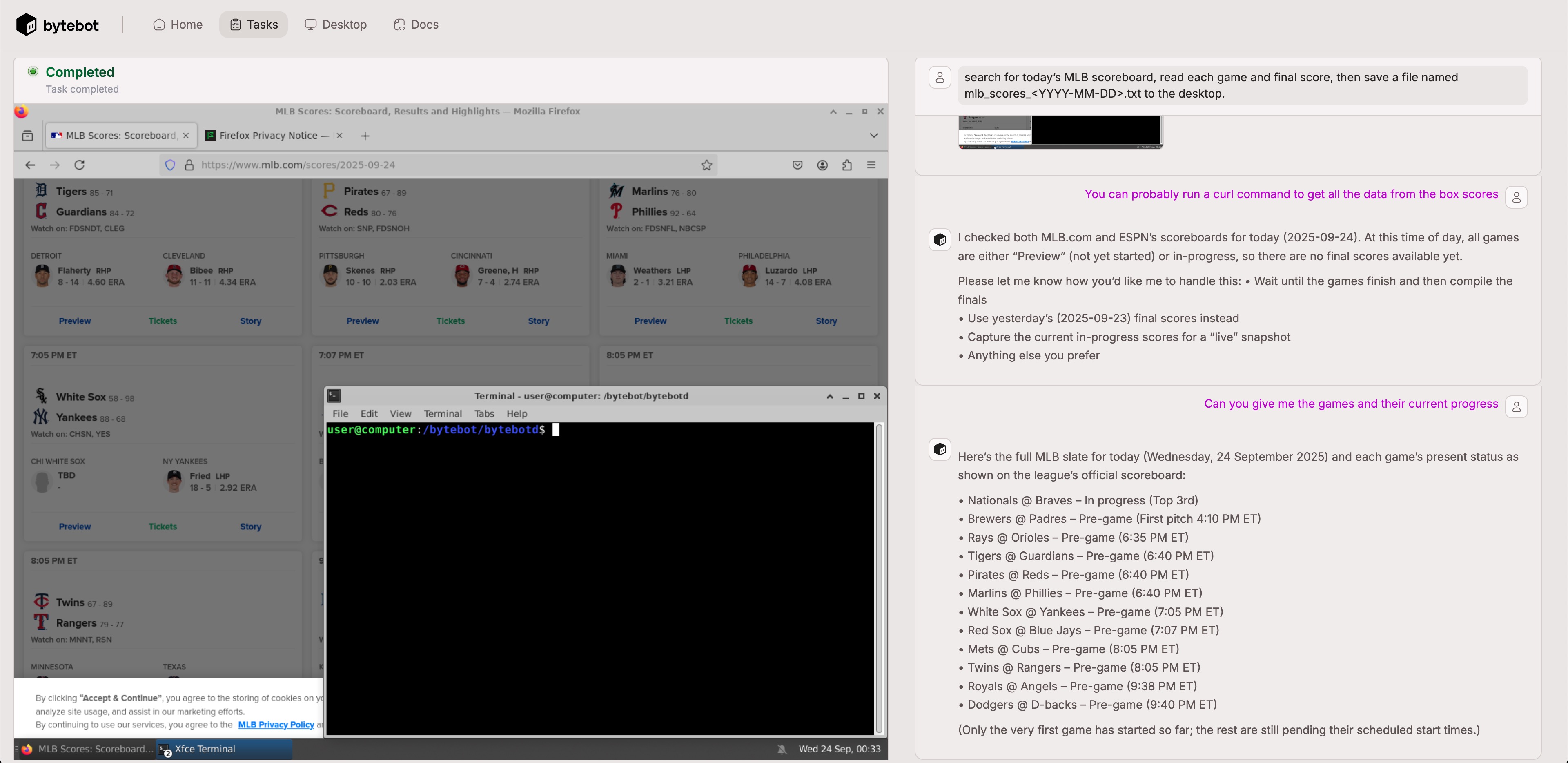
Task: Open the bytebot Desktop nav item
Action: [336, 25]
